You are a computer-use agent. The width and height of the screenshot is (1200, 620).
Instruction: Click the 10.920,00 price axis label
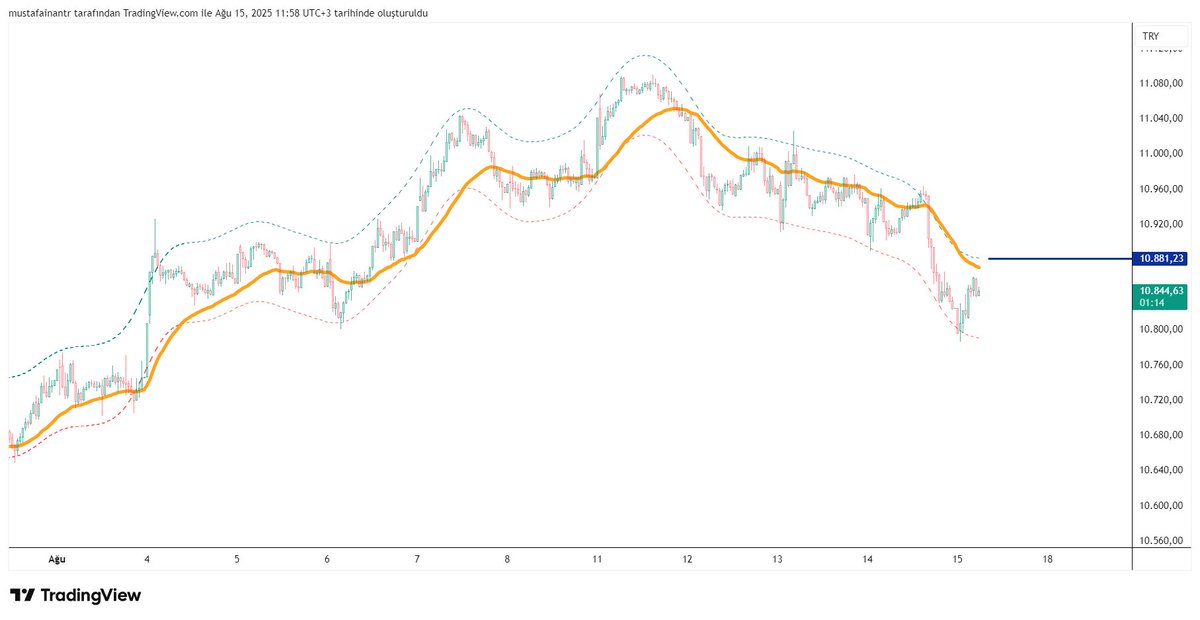1161,224
